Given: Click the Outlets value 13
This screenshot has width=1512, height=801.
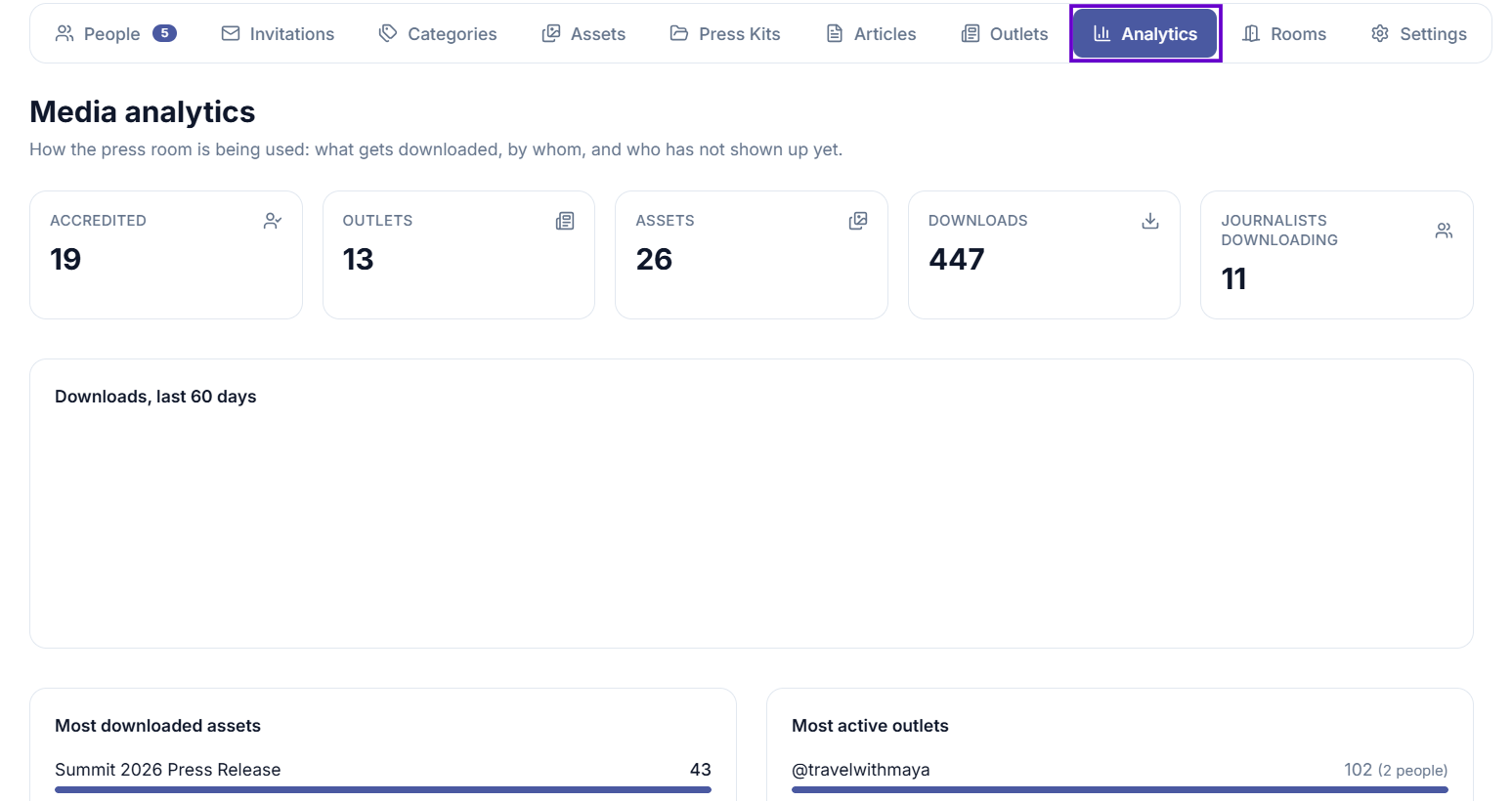Looking at the screenshot, I should pos(358,259).
